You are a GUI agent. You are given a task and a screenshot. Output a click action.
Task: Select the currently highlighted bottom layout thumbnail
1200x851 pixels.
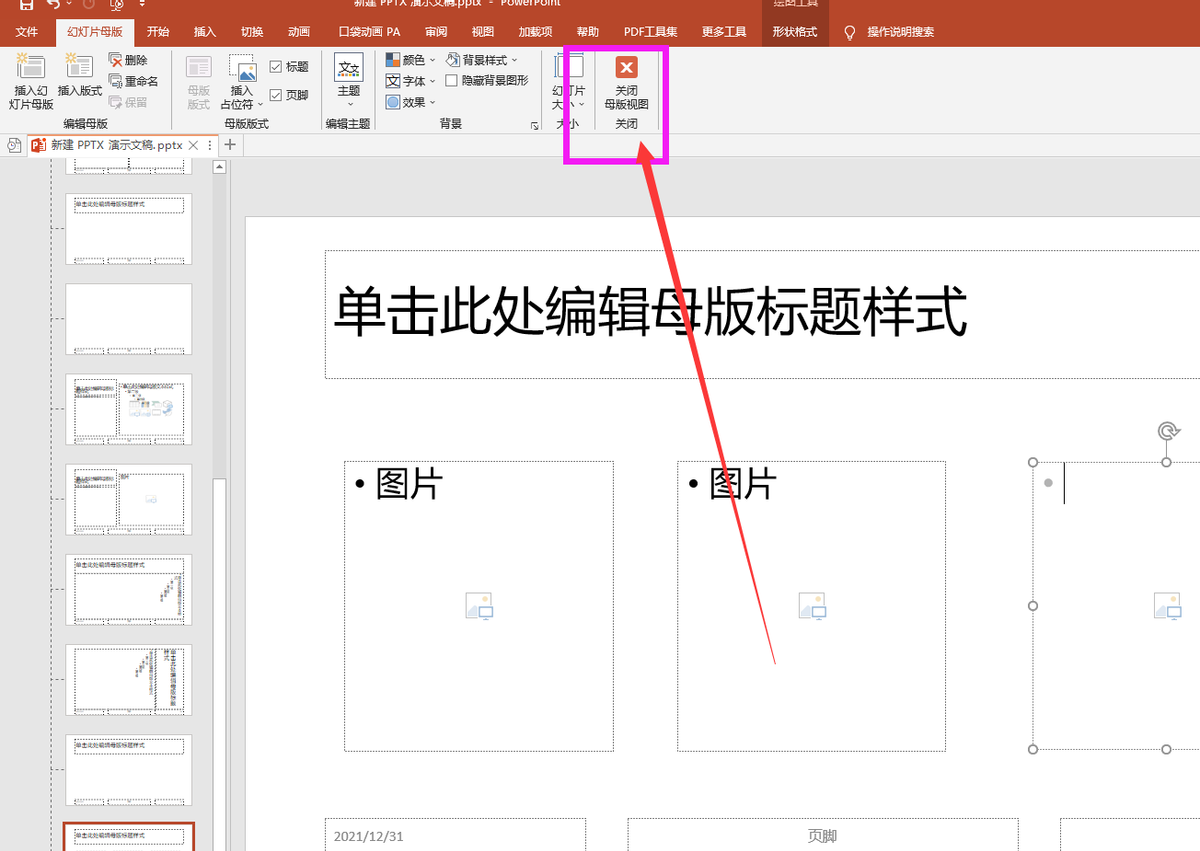click(128, 837)
